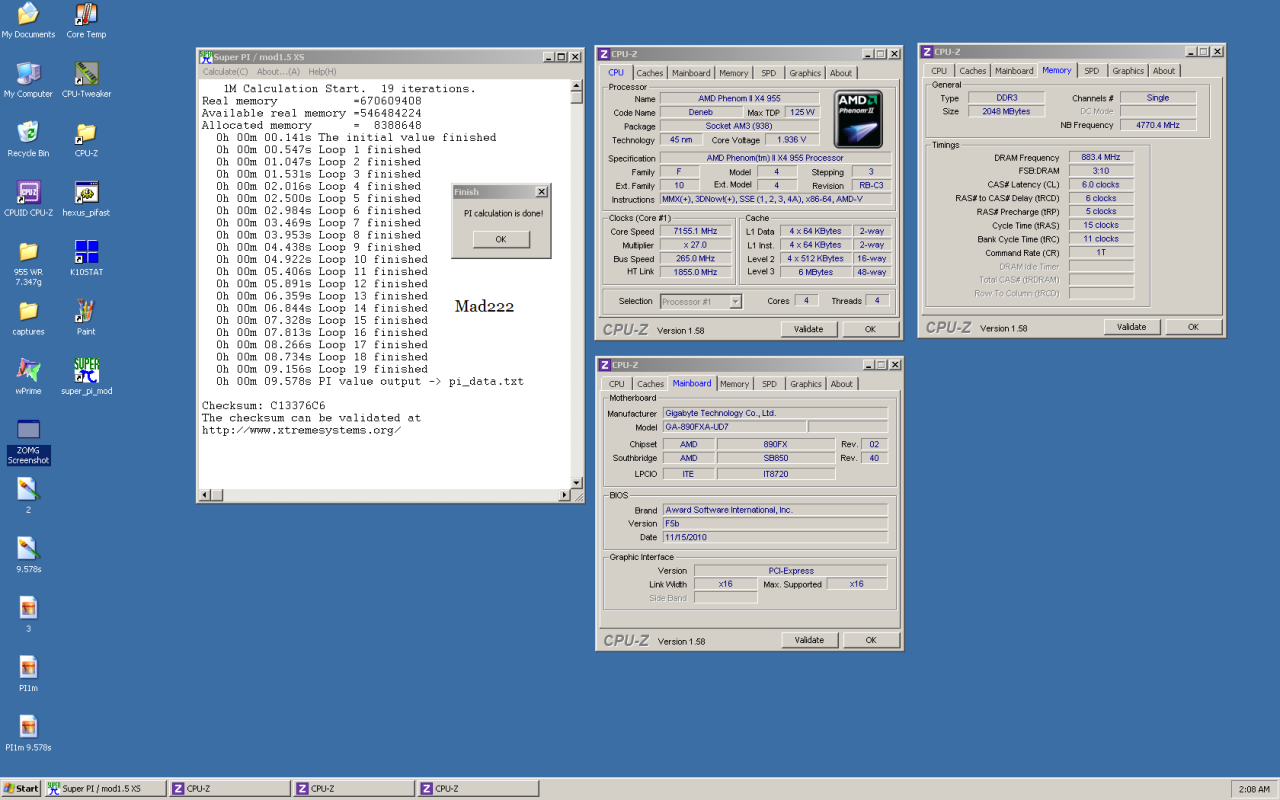The width and height of the screenshot is (1280, 800).
Task: Open the 9.578s image file icon
Action: click(28, 554)
